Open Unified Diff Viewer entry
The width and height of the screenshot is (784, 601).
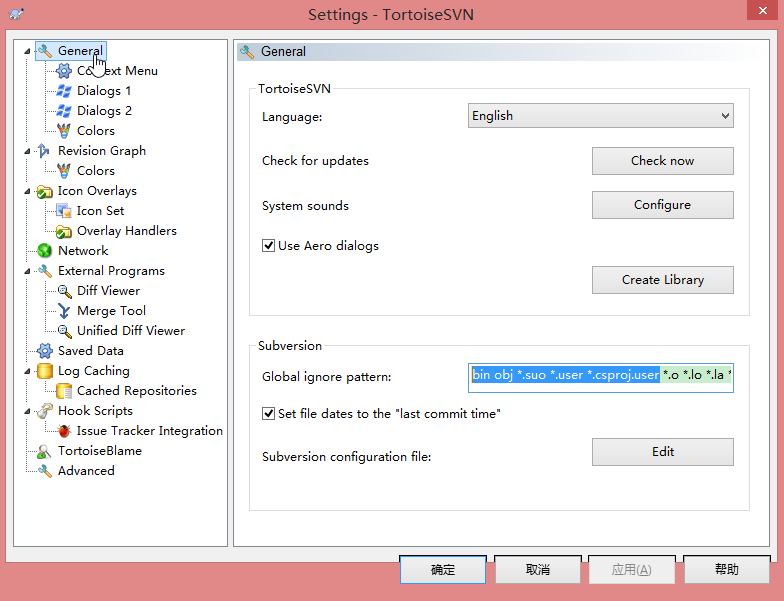pos(130,331)
